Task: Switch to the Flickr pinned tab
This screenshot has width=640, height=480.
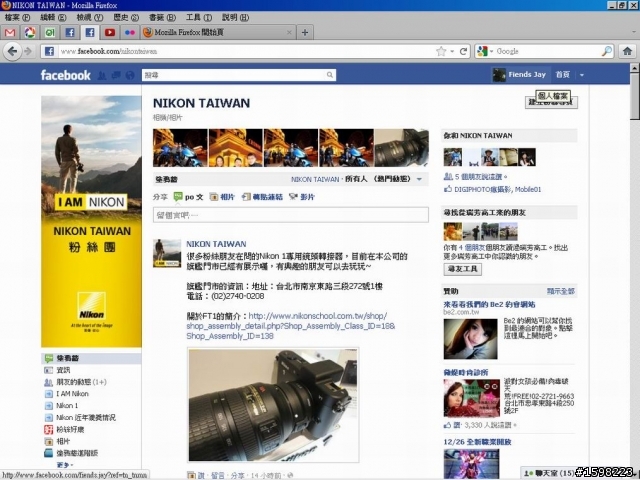Action: [130, 32]
